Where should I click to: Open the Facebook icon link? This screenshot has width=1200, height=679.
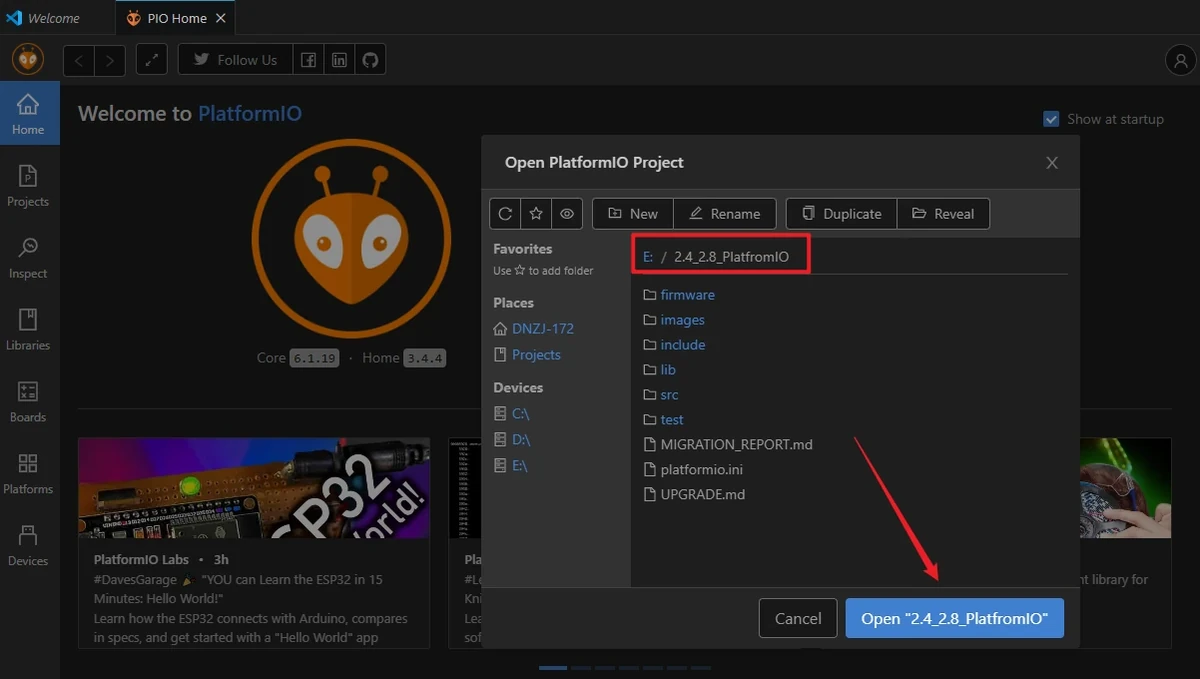point(309,60)
